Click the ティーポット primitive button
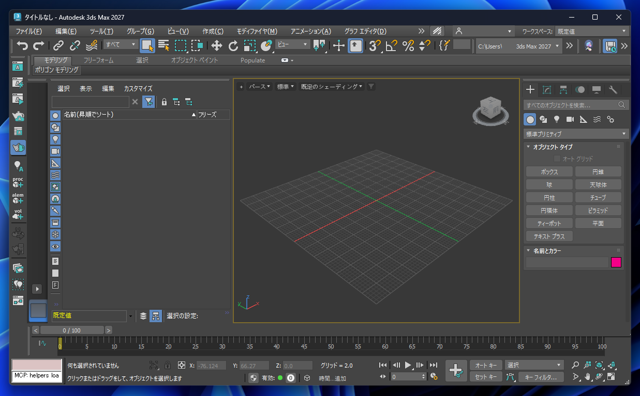 coord(549,223)
